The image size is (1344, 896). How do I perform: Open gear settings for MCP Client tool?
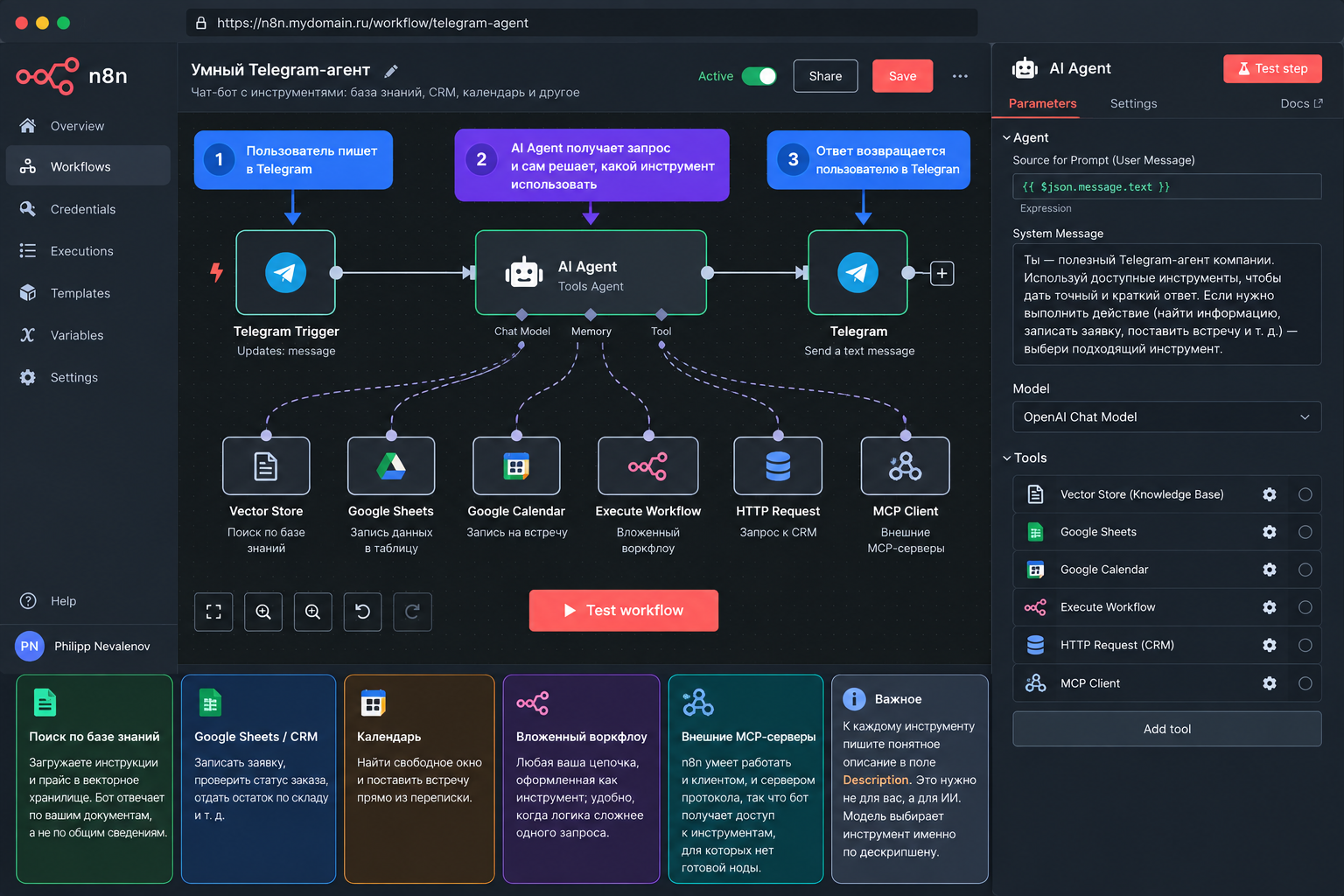1270,683
